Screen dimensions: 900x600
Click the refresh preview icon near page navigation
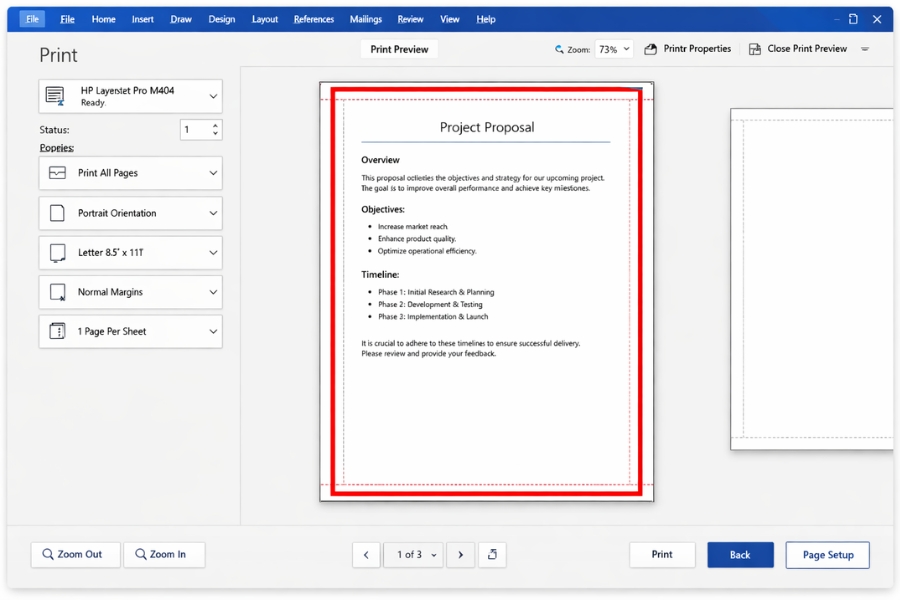tap(492, 554)
